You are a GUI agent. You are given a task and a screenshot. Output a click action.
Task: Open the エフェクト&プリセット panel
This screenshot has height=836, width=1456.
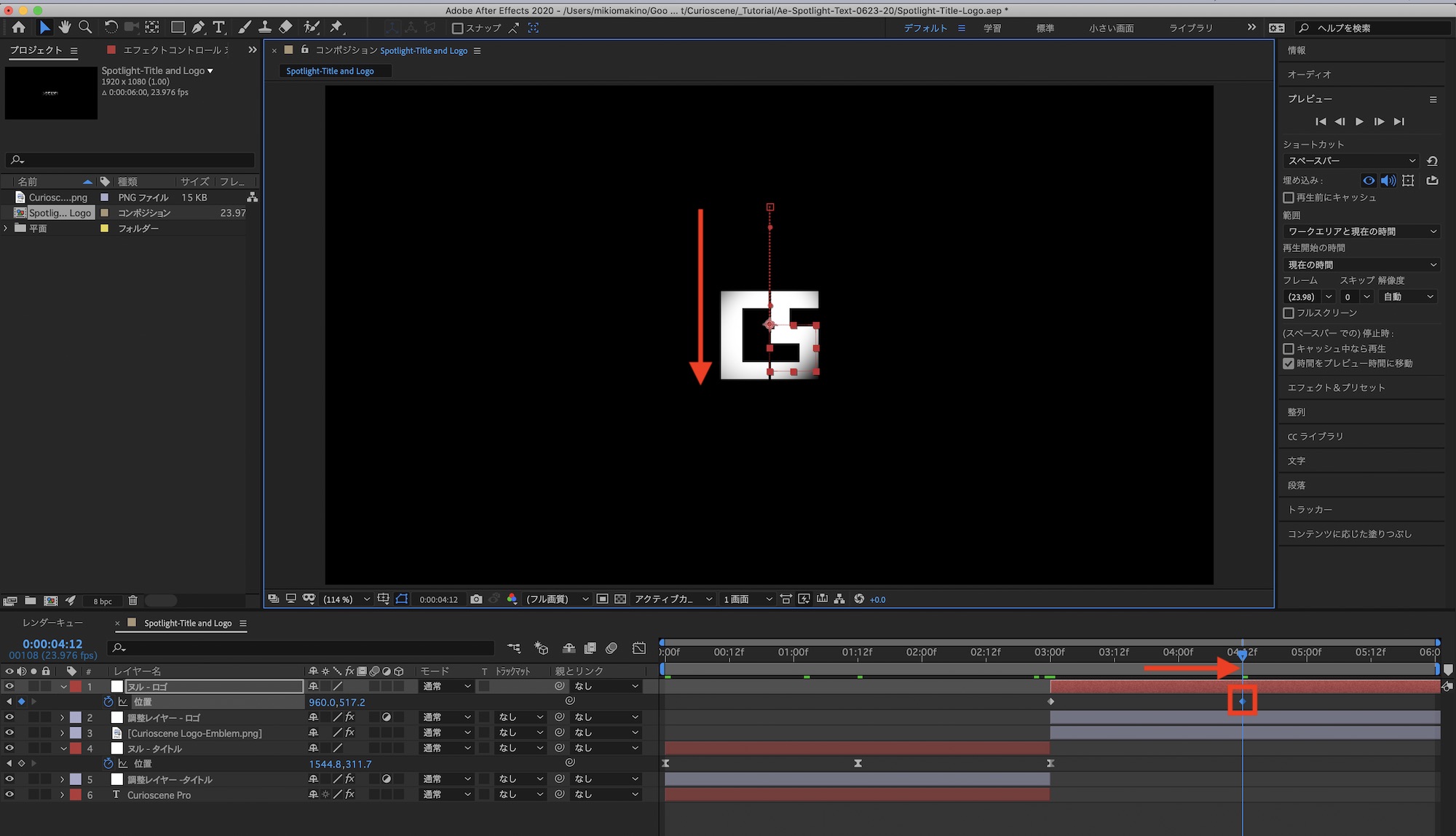point(1336,388)
